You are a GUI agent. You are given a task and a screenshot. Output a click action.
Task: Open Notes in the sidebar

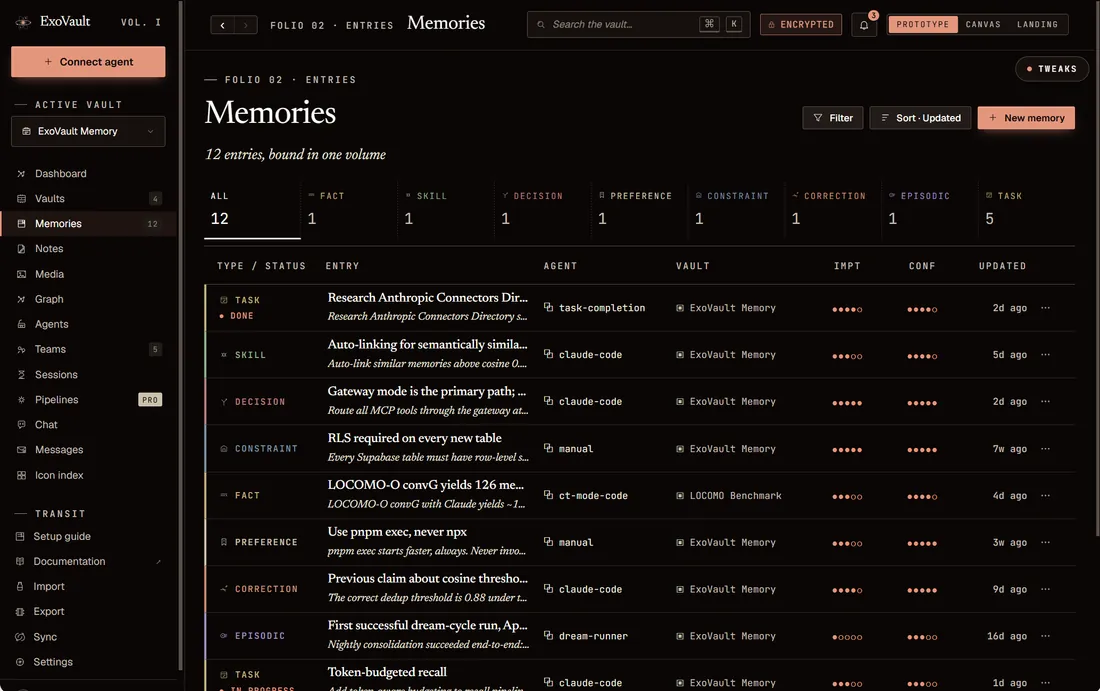pos(88,248)
